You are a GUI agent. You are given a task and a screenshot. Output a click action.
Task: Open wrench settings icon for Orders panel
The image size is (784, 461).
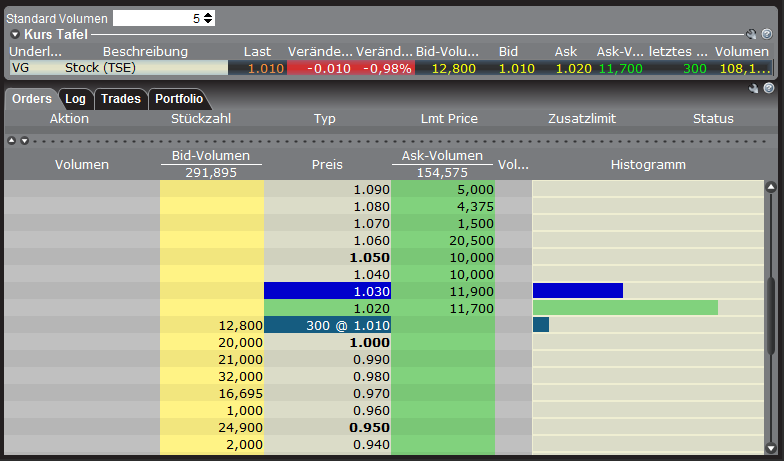pos(754,89)
